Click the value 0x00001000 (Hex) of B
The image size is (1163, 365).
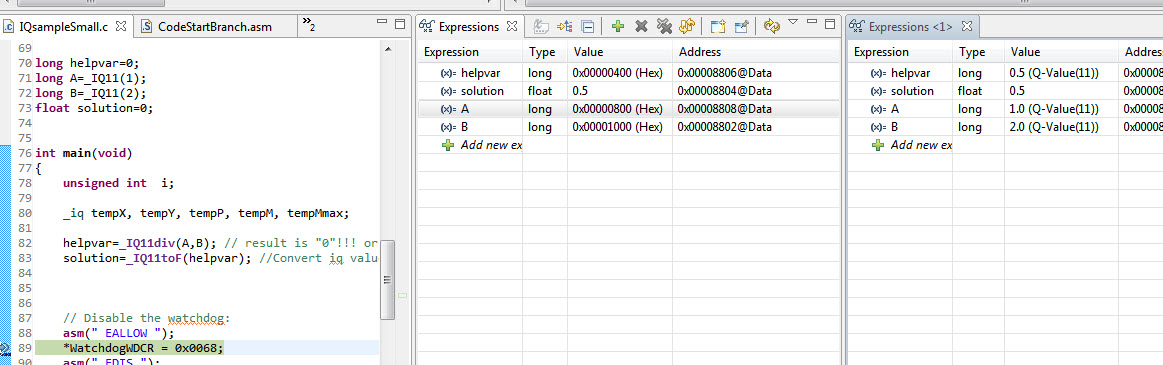point(617,127)
